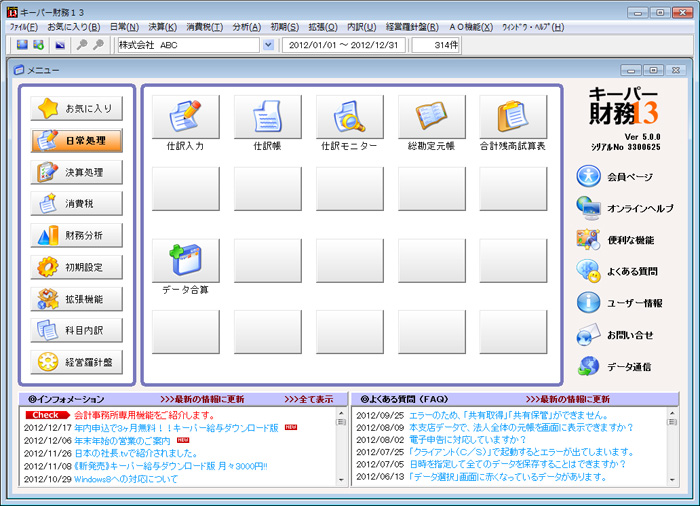
Task: Click information list scroll up arrow
Action: (341, 413)
